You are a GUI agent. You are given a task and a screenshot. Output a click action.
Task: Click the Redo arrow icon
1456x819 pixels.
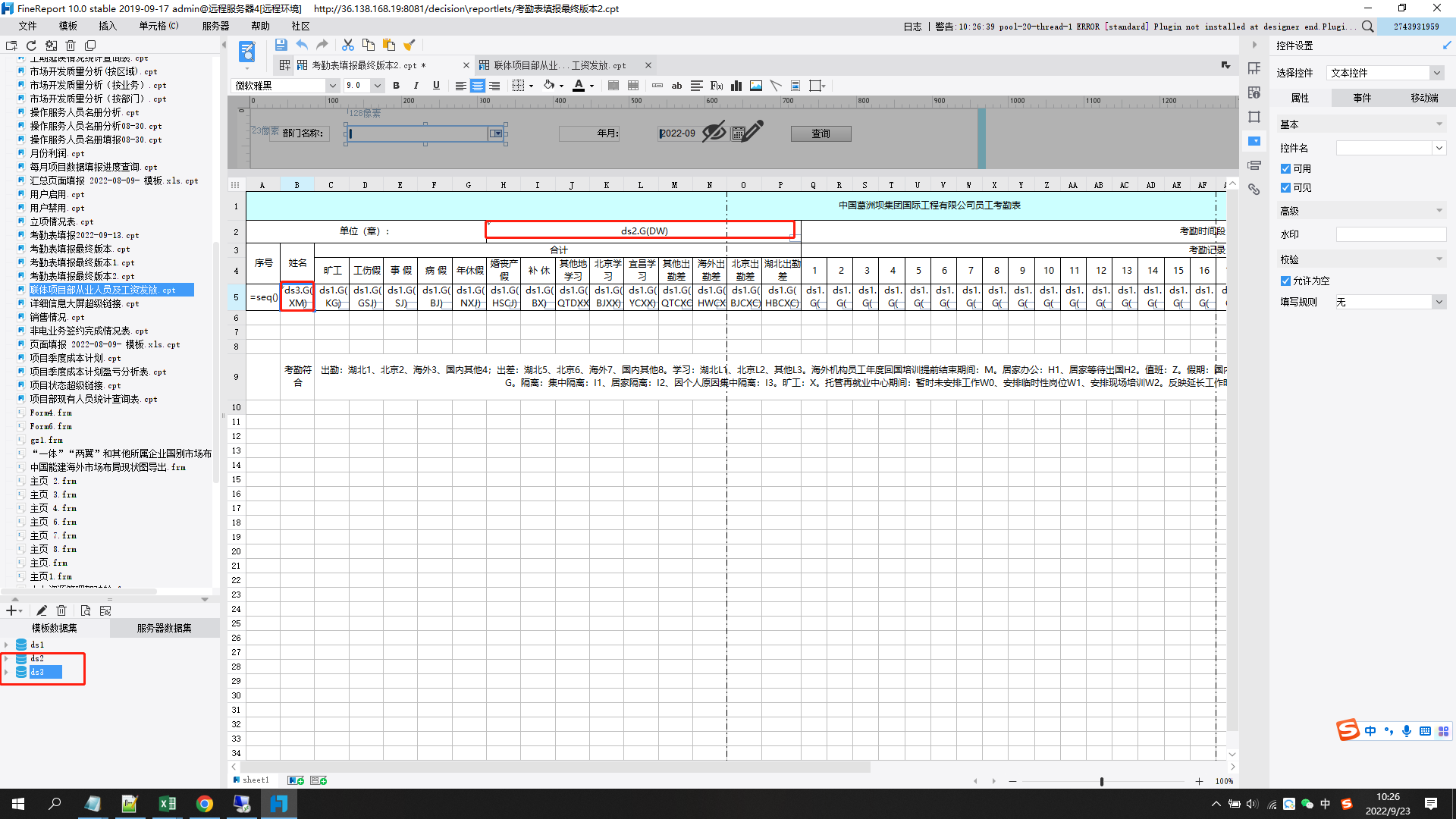(322, 45)
